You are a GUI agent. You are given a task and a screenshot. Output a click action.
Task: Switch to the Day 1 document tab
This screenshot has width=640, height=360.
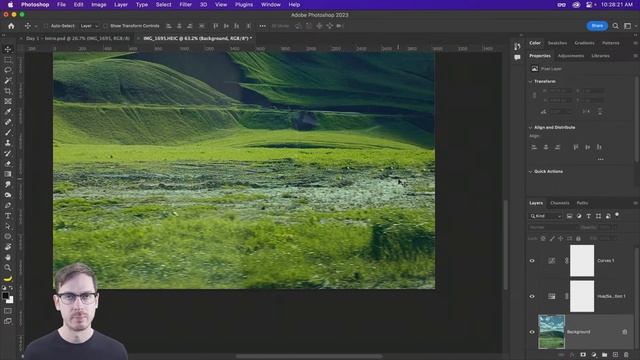point(78,38)
